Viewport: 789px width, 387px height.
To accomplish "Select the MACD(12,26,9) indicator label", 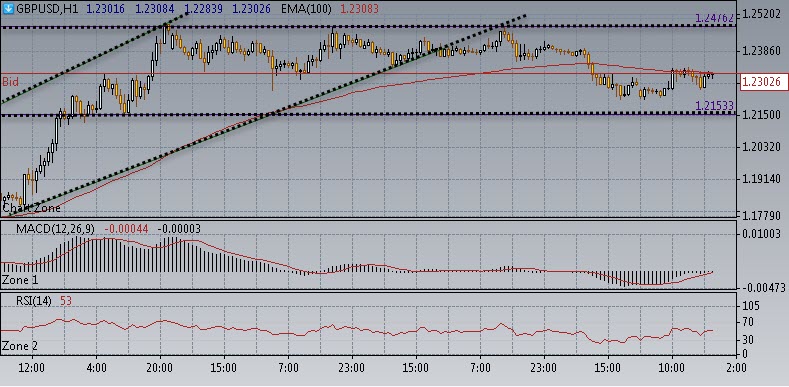I will click(x=55, y=229).
